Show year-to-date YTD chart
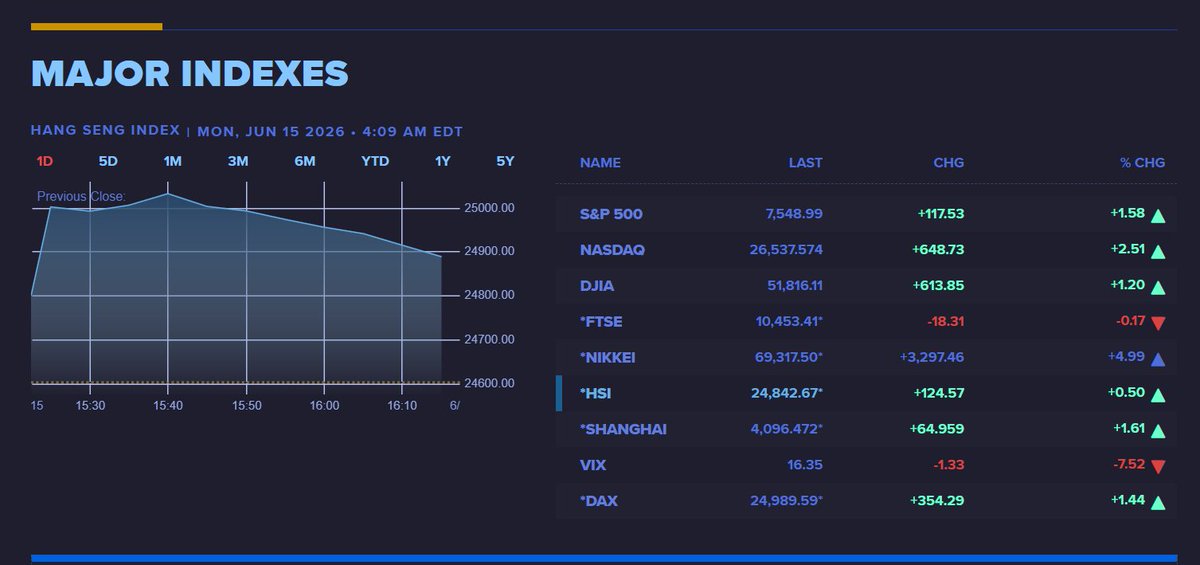This screenshot has width=1200, height=565. (375, 162)
